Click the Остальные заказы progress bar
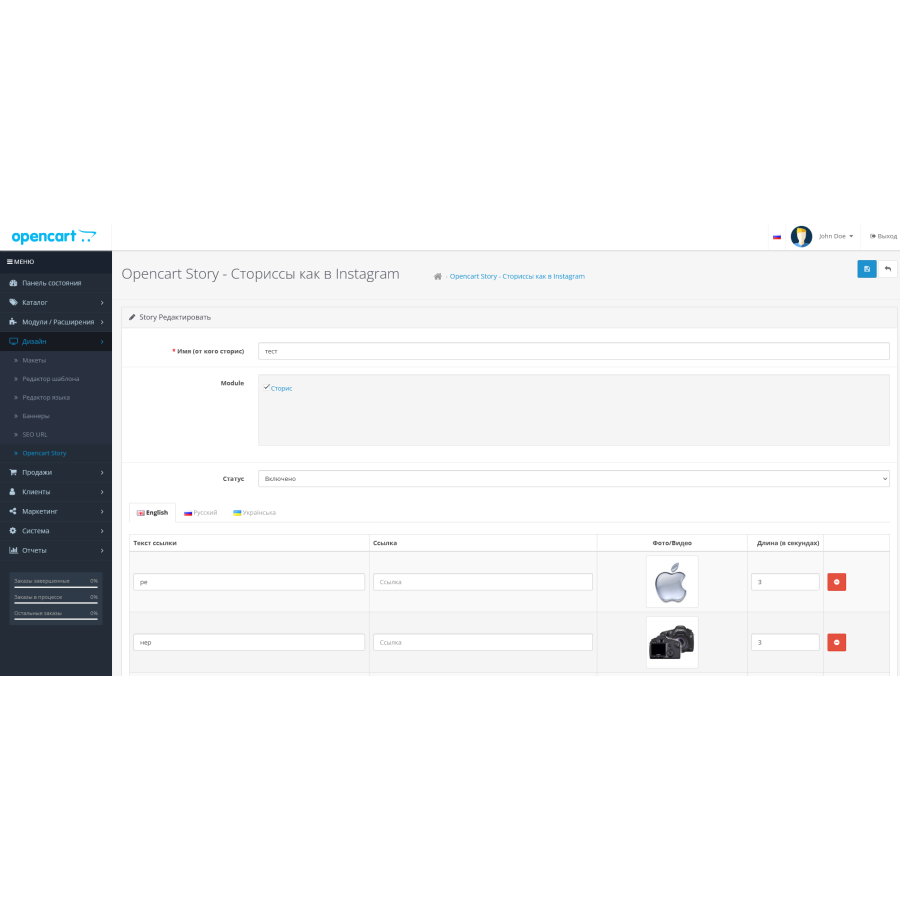Image resolution: width=900 pixels, height=900 pixels. [56, 619]
